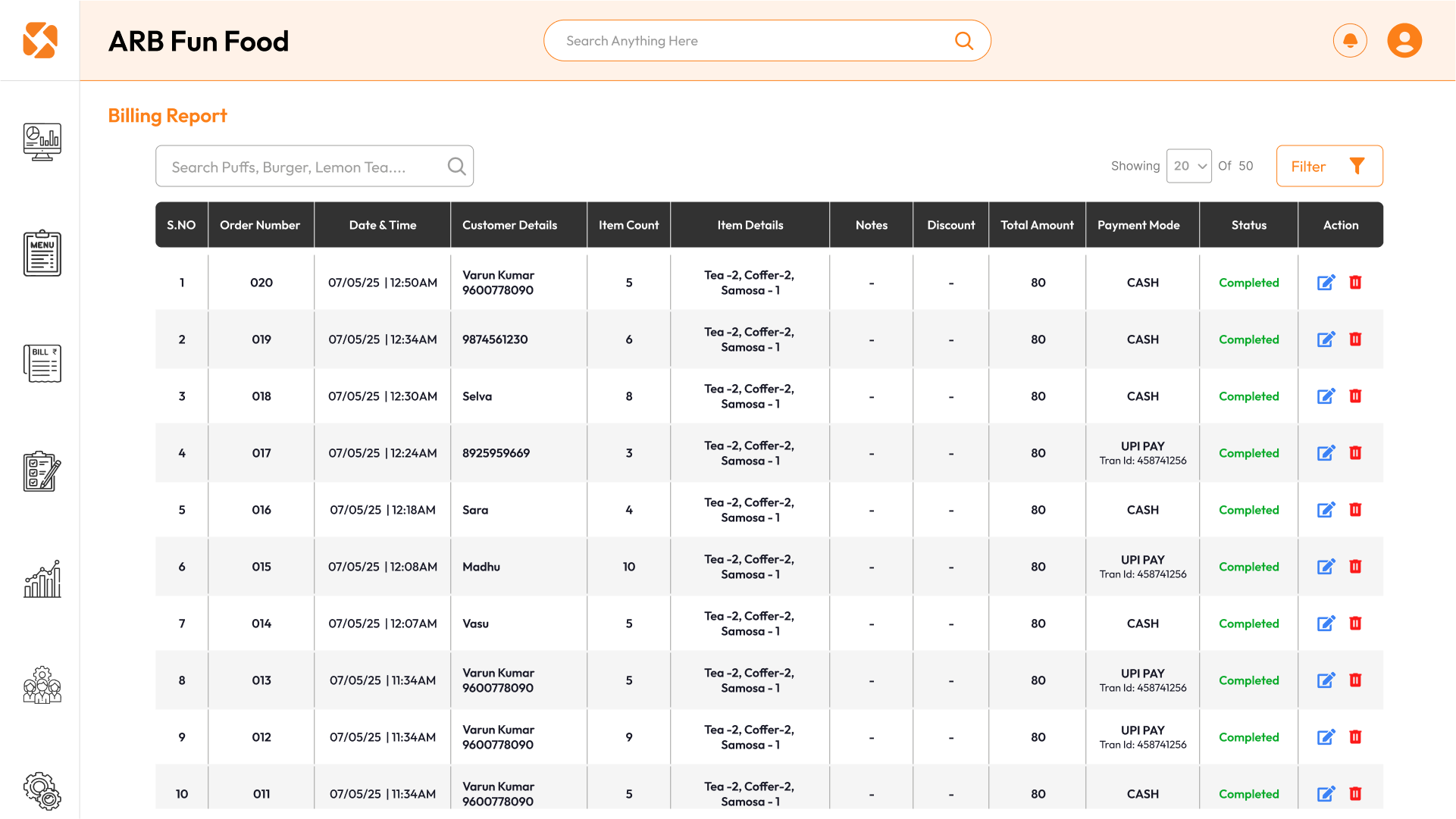Click the Status column header

(1249, 225)
